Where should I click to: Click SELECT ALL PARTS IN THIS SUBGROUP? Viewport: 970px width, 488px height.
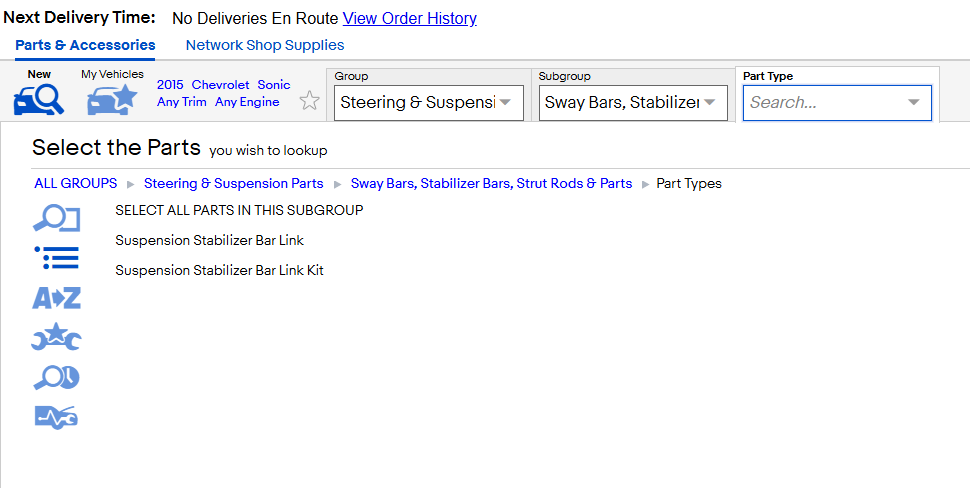pyautogui.click(x=239, y=210)
